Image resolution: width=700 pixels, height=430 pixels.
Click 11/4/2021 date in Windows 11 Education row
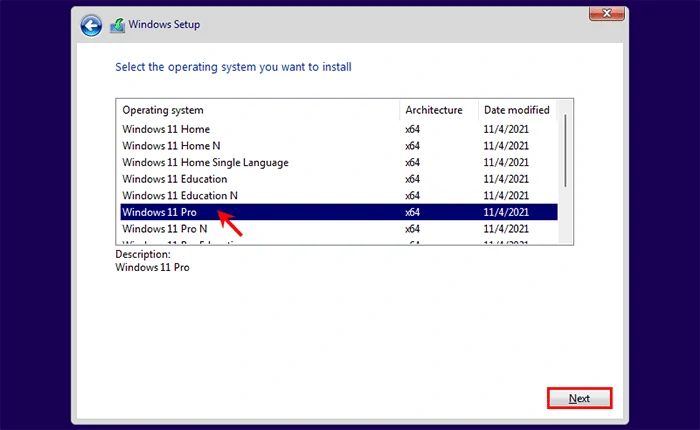[506, 179]
